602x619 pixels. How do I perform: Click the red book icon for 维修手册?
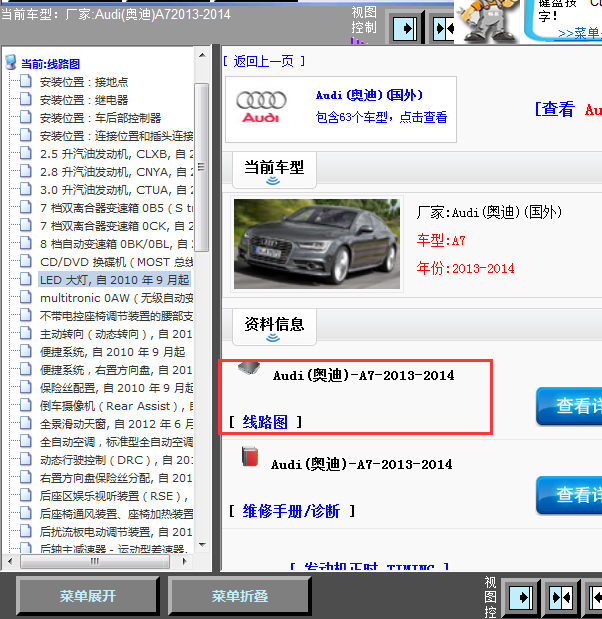tap(250, 456)
